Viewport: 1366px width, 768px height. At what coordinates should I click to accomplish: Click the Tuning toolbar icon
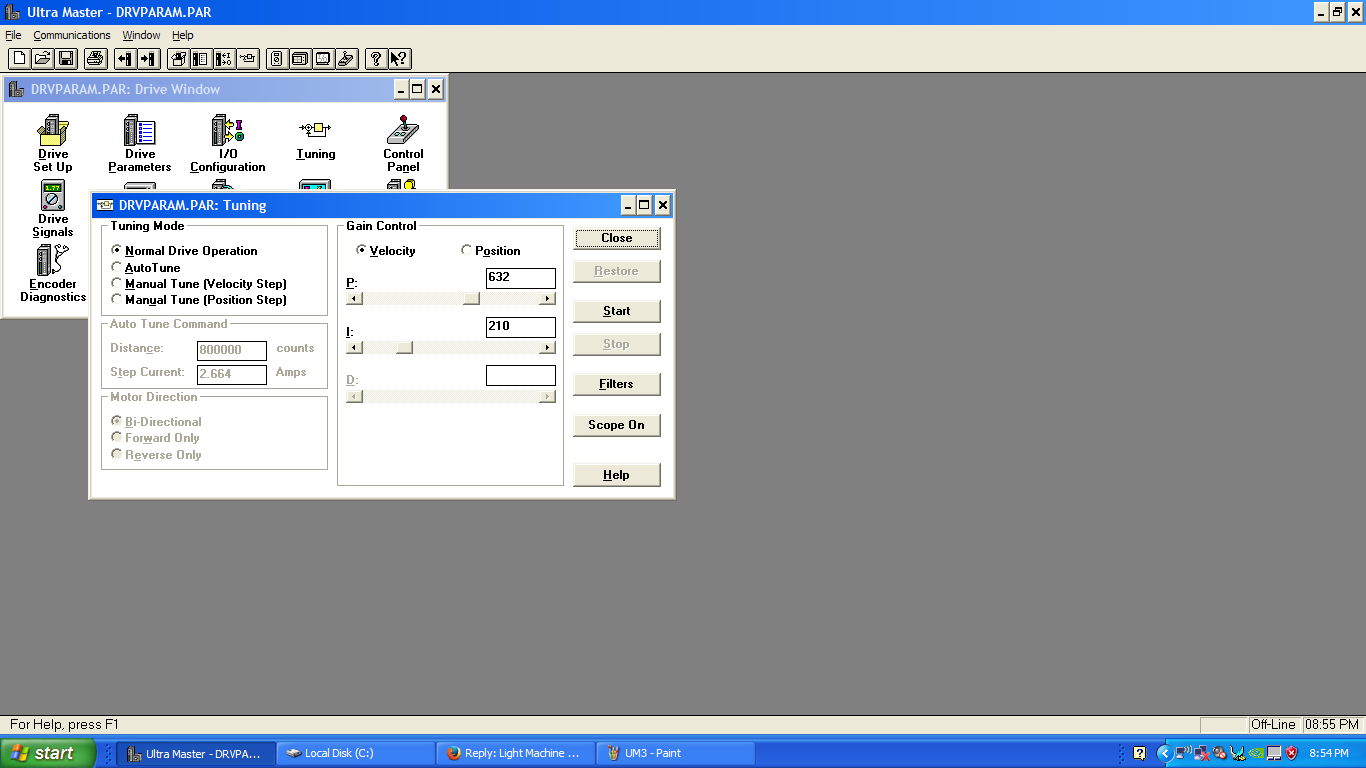click(248, 59)
